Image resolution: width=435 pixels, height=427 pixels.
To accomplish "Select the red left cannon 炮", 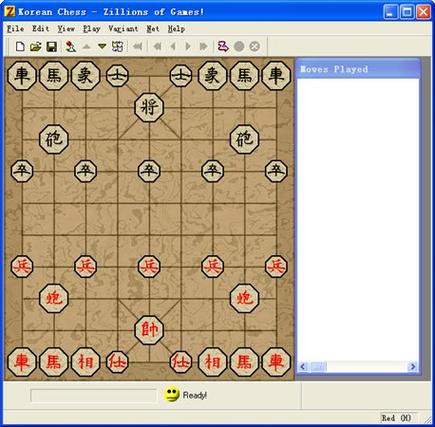I will point(54,298).
